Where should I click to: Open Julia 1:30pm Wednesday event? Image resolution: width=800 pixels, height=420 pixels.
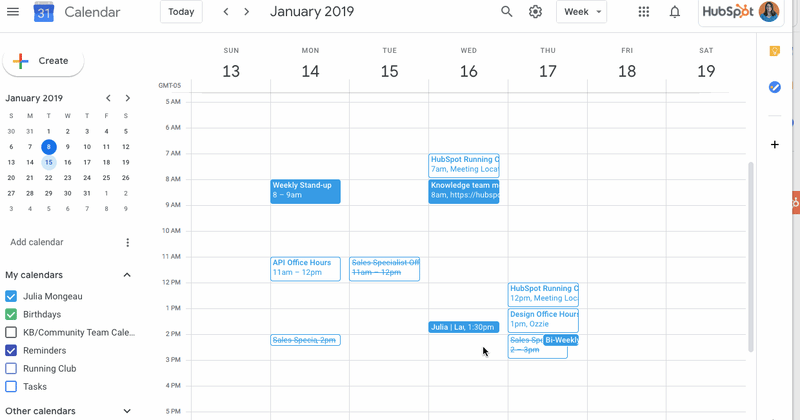click(x=464, y=327)
